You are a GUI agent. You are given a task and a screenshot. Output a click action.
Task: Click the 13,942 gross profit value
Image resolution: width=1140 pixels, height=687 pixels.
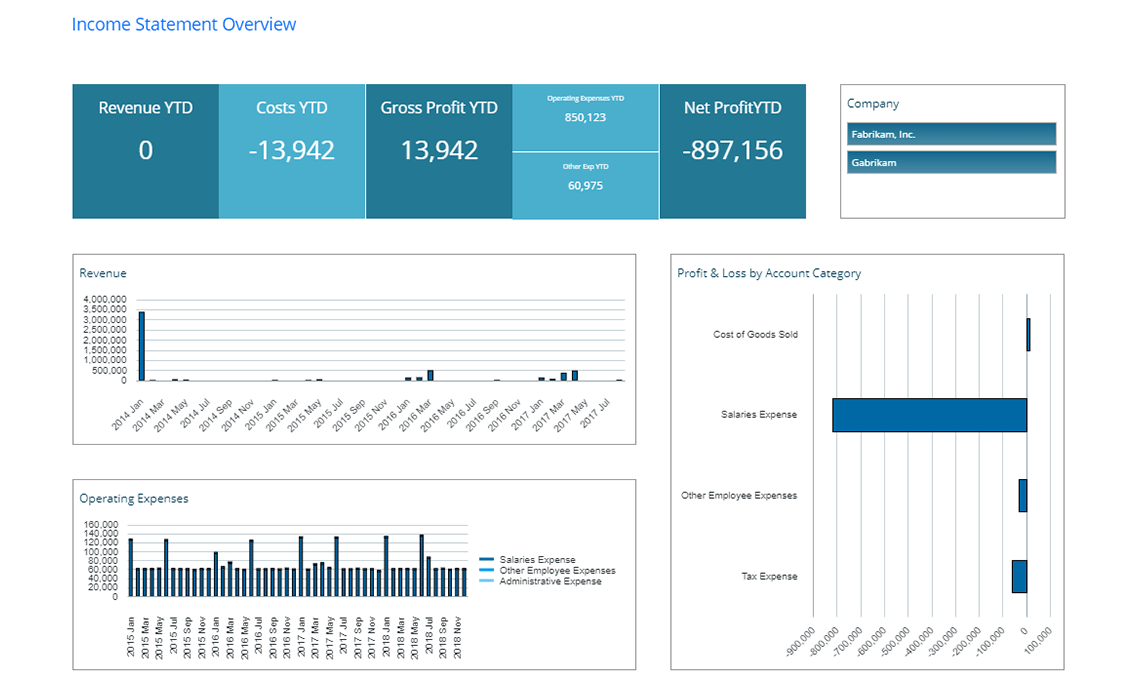[439, 150]
